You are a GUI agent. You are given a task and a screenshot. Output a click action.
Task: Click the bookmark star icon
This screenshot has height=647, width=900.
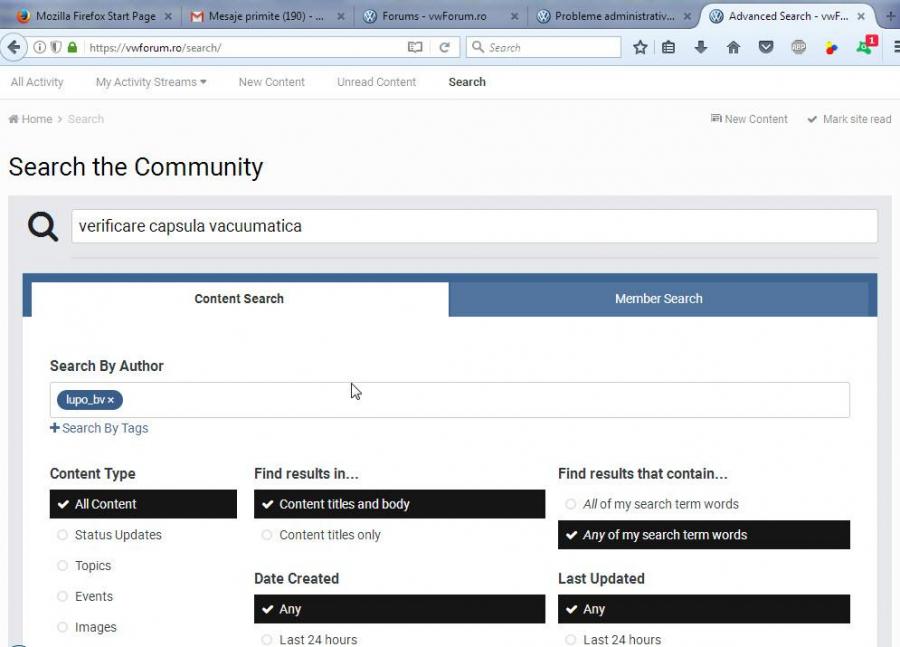(x=640, y=47)
